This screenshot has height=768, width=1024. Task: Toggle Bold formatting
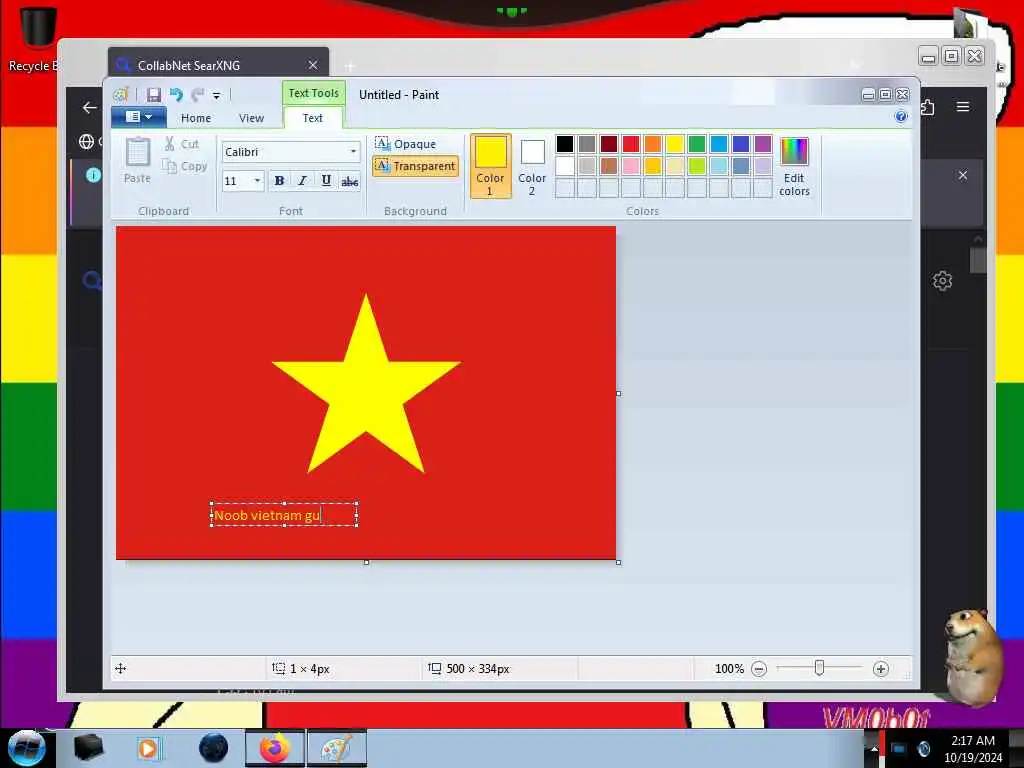point(279,181)
